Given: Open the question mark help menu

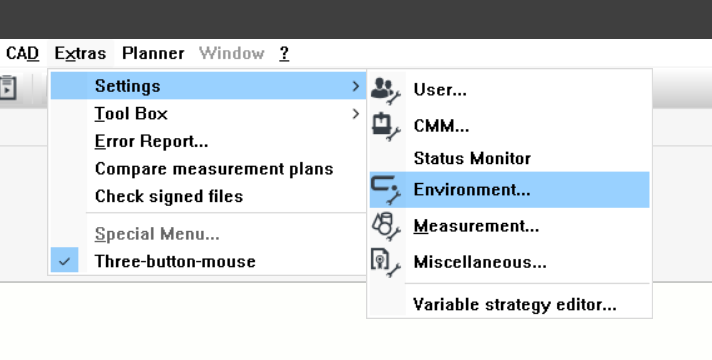Looking at the screenshot, I should click(284, 54).
